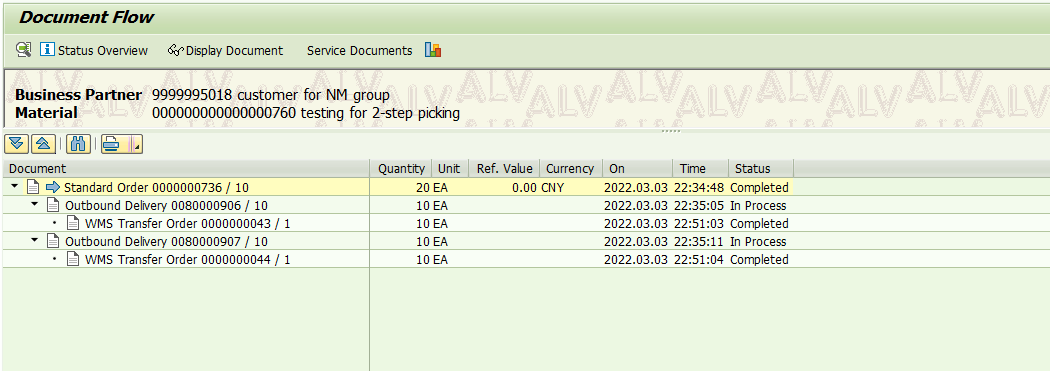Select Outbound Delivery 0080000906 / 10

(x=167, y=206)
